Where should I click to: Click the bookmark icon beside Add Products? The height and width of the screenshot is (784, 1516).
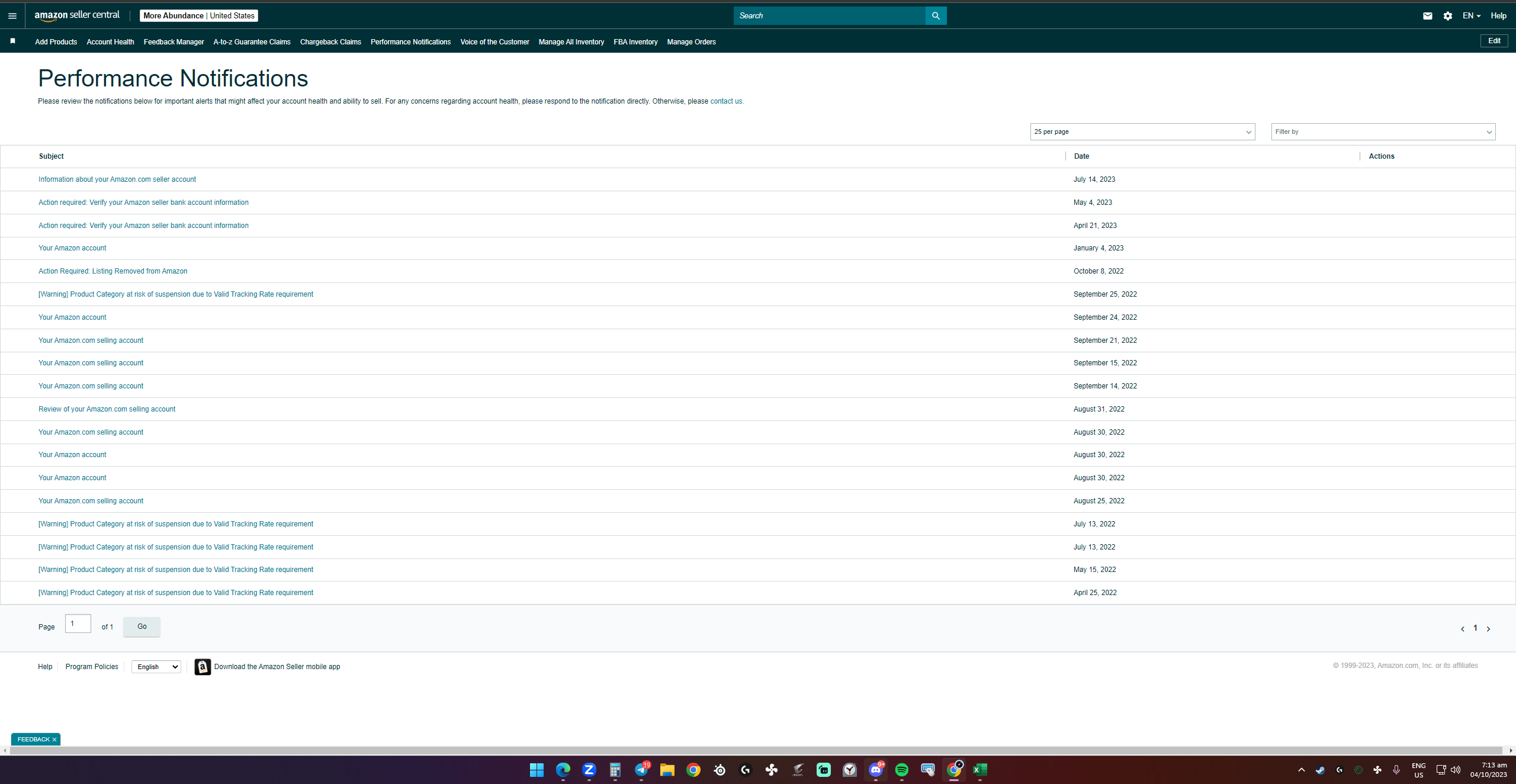[12, 41]
